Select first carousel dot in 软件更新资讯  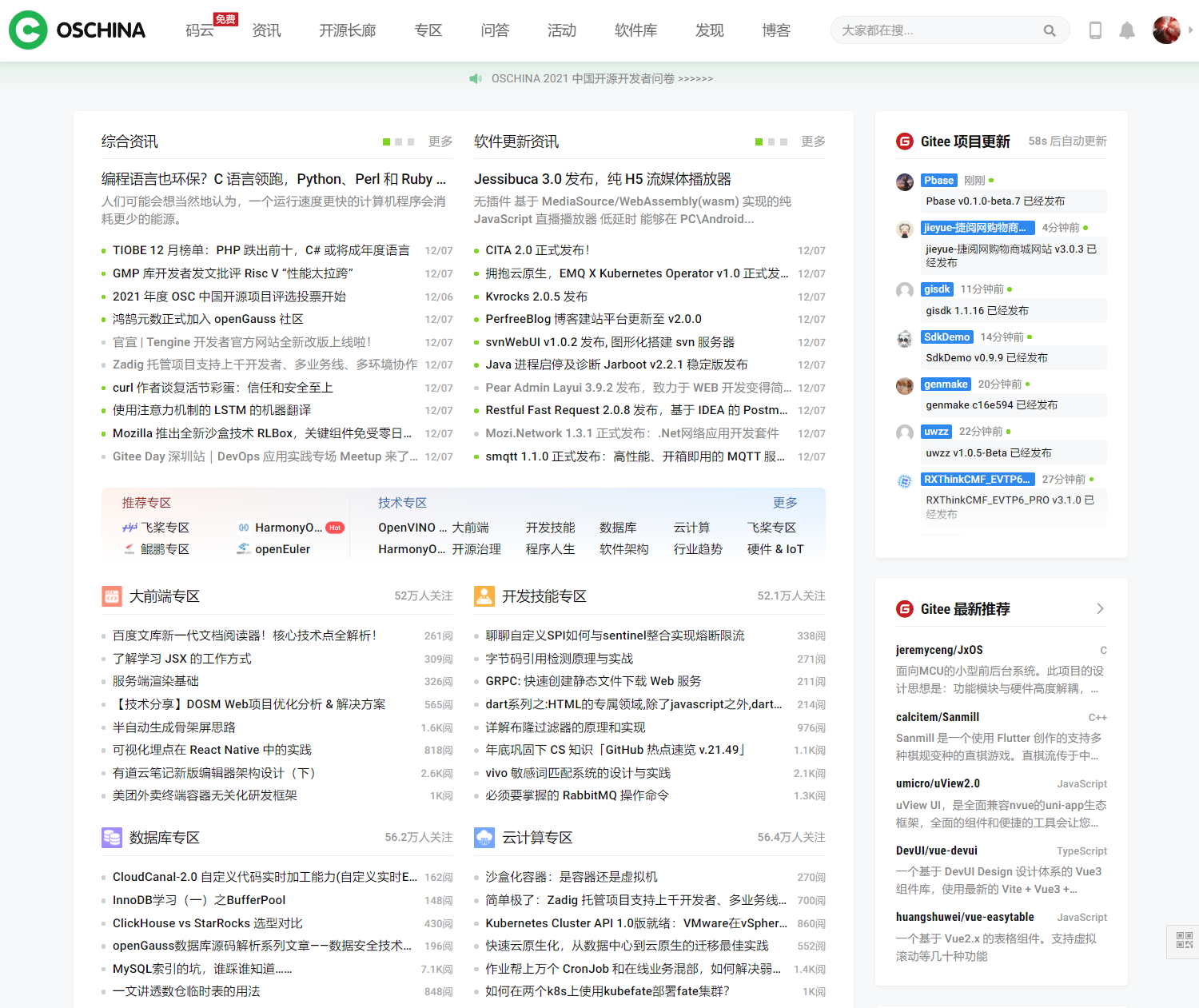coord(759,141)
